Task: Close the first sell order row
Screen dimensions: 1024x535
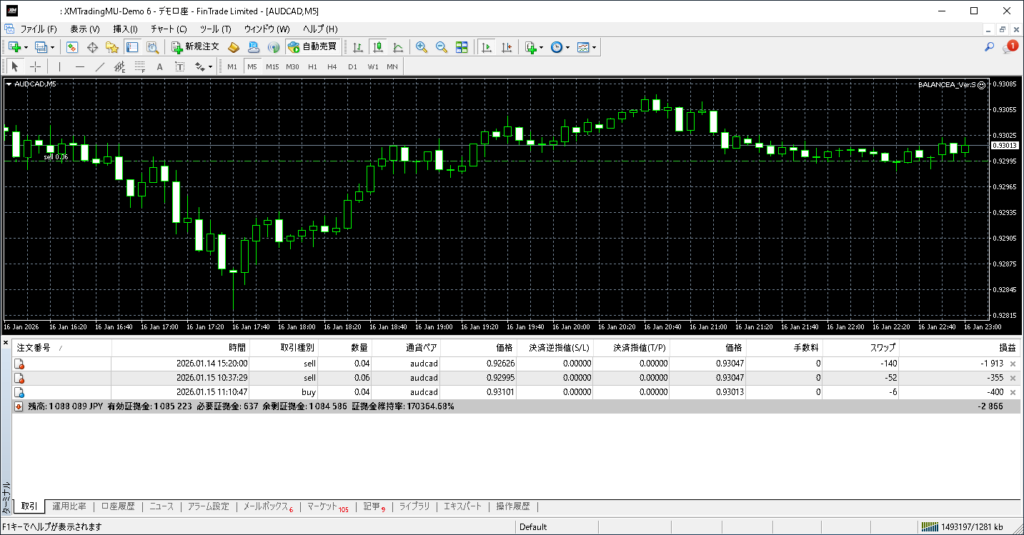Action: pyautogui.click(x=1012, y=364)
